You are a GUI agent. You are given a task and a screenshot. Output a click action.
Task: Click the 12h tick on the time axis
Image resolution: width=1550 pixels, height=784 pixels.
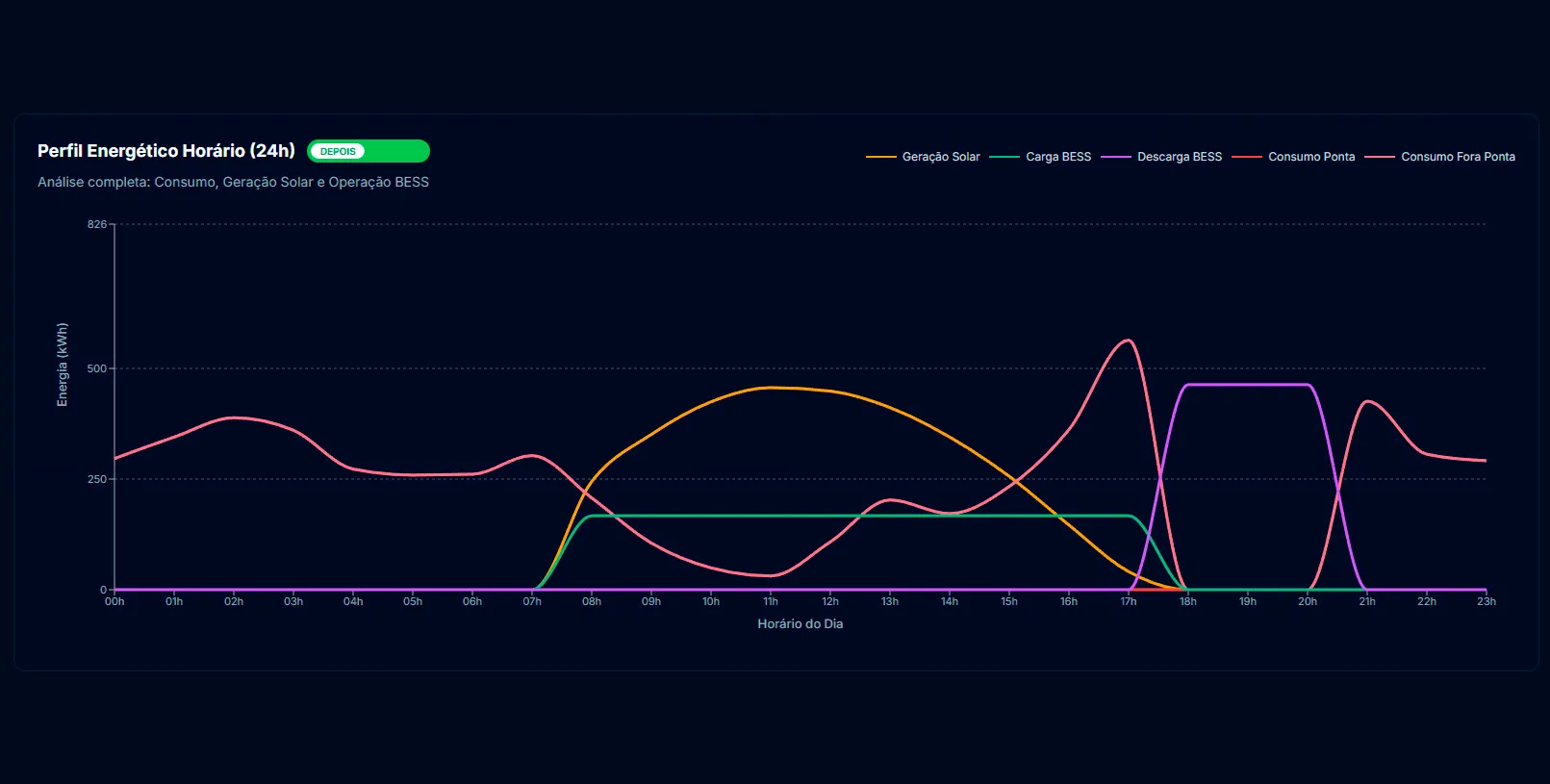coord(830,602)
